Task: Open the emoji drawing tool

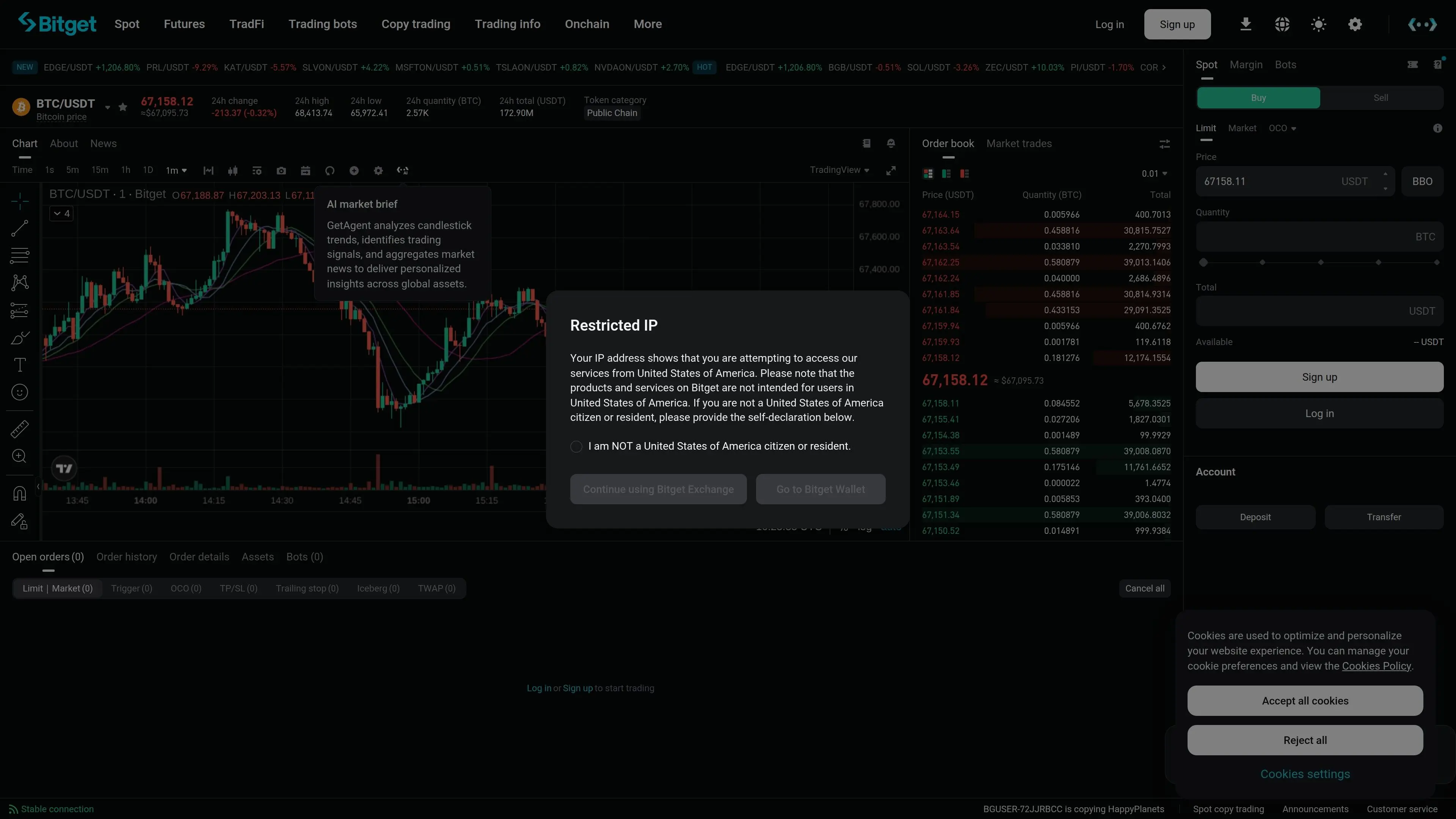Action: [x=20, y=392]
